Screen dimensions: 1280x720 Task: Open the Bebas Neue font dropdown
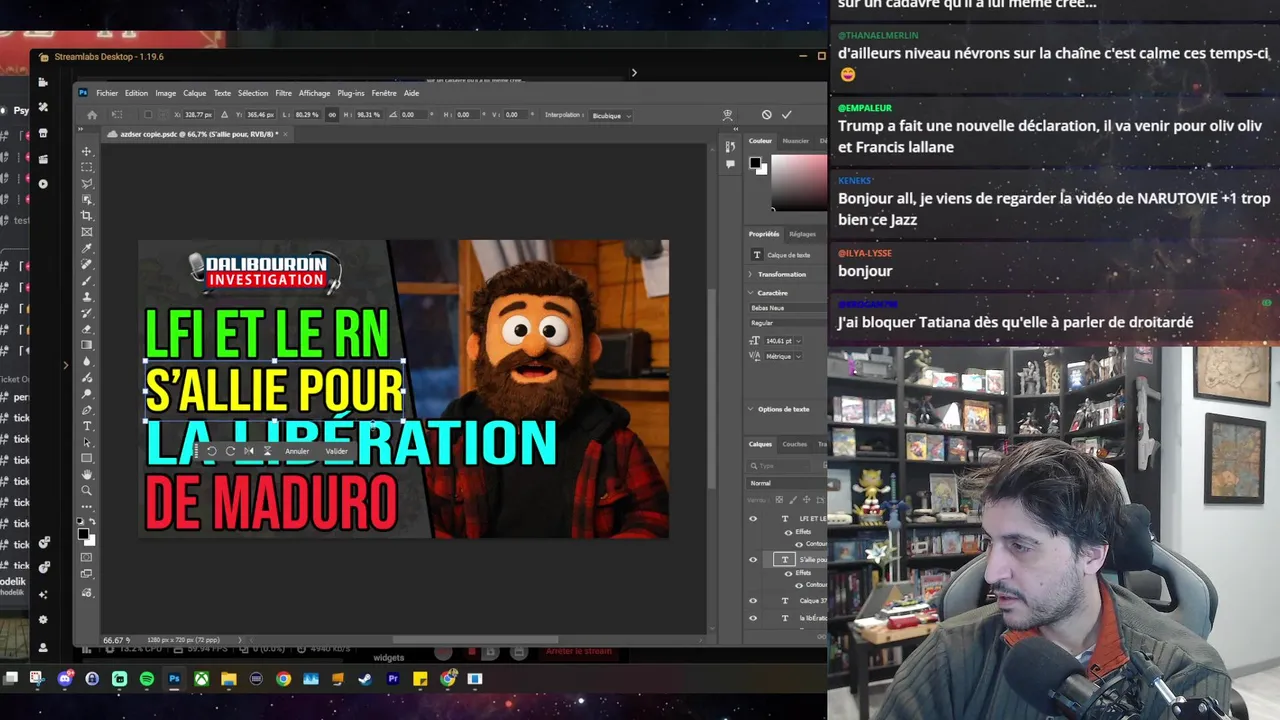coord(787,308)
